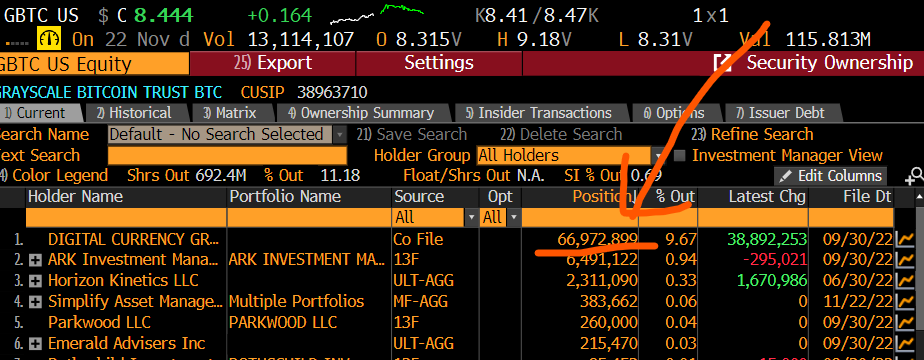Click Delete Search
924x360 pixels.
(561, 134)
